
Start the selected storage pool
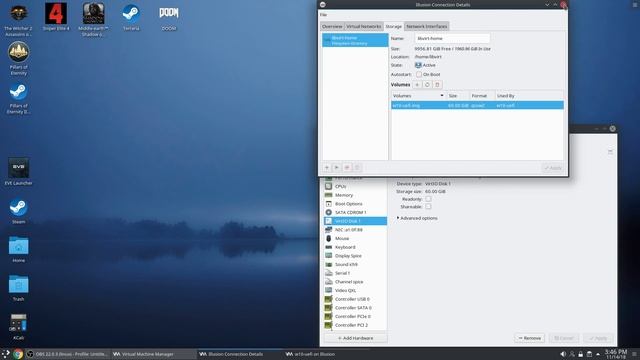pyautogui.click(x=337, y=168)
